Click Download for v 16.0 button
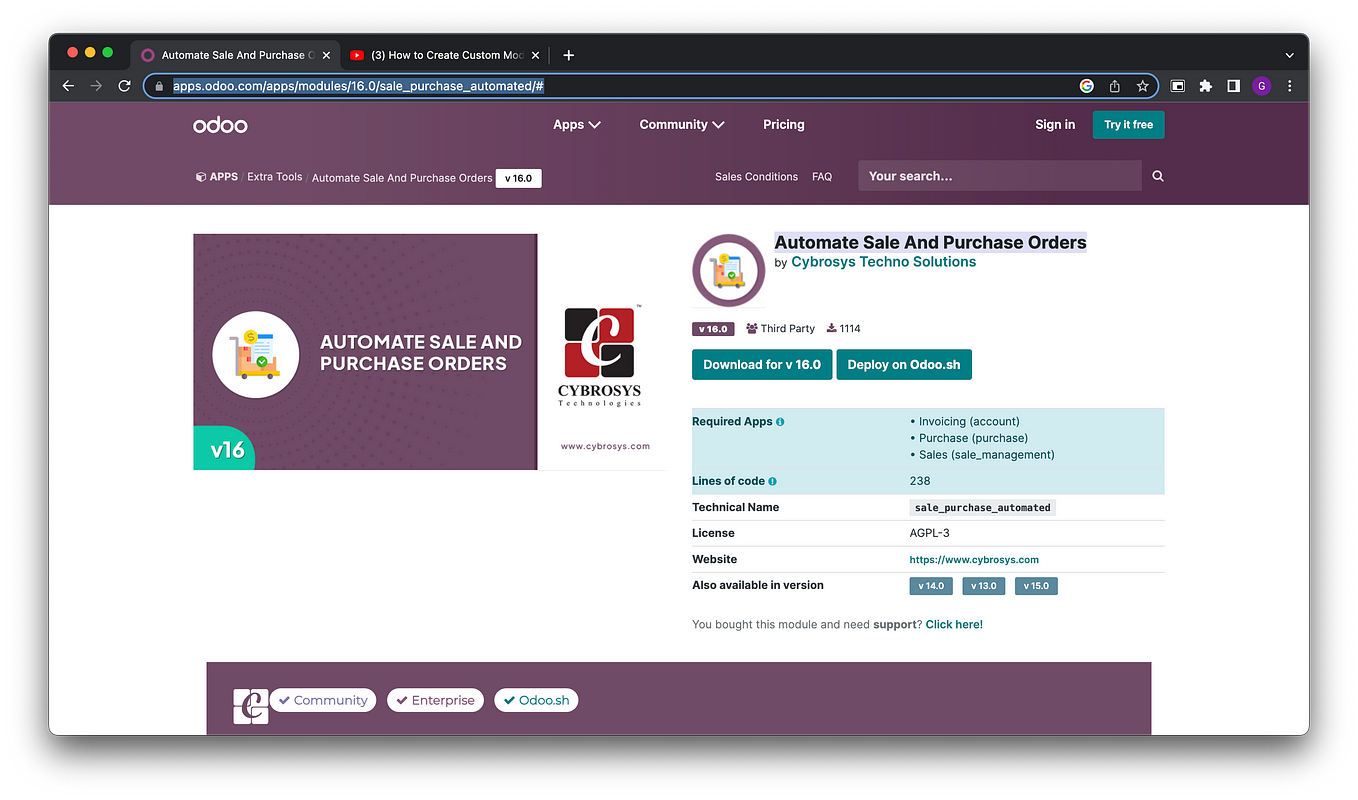The image size is (1358, 800). click(762, 365)
